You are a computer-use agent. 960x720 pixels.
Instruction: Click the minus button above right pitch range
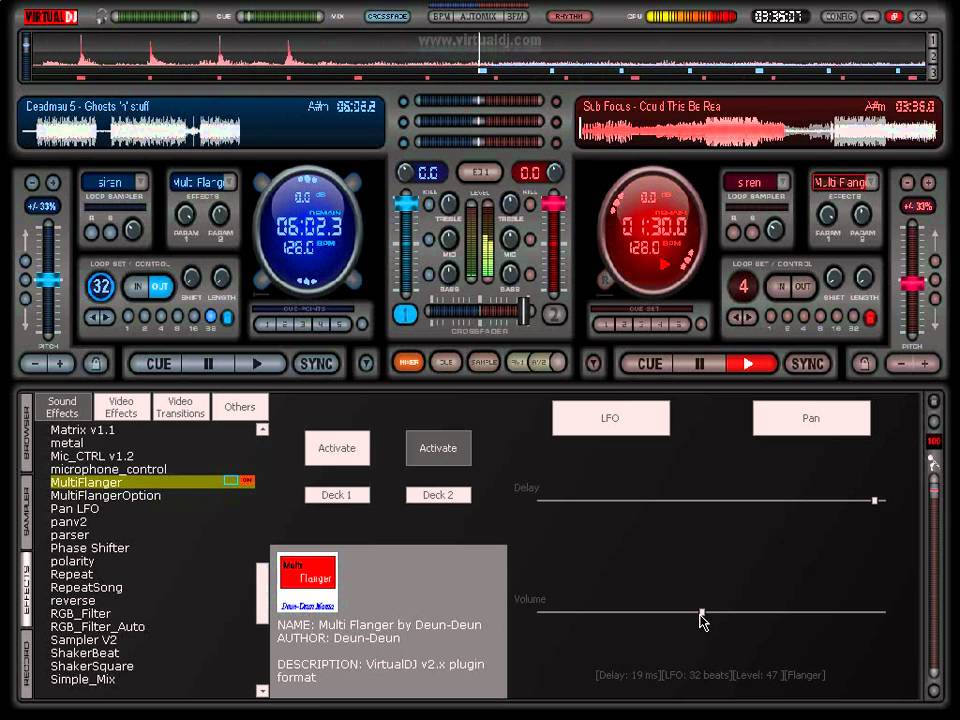click(x=907, y=182)
